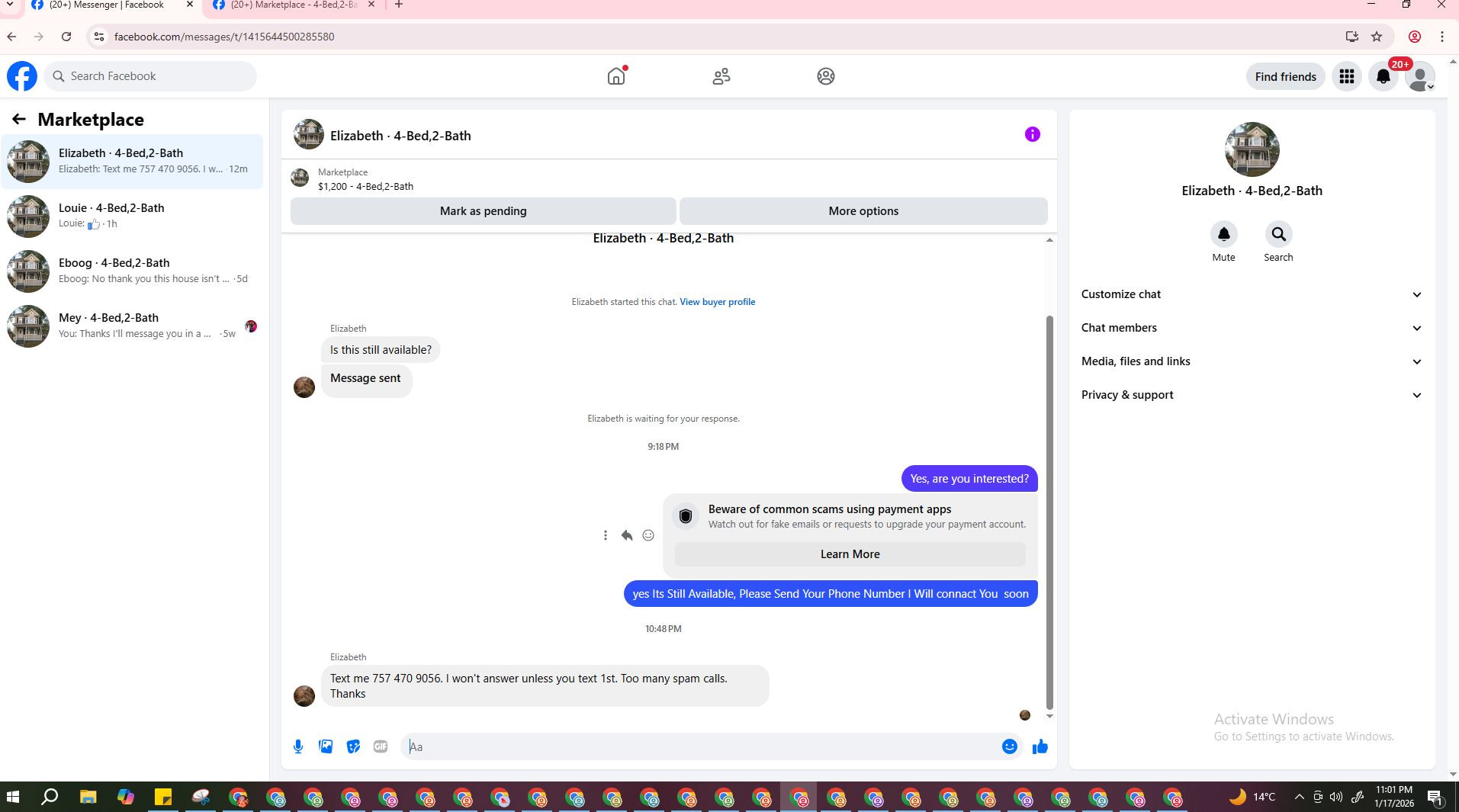Open Eboog 4-Bed,2-Bath conversation

pos(132,271)
